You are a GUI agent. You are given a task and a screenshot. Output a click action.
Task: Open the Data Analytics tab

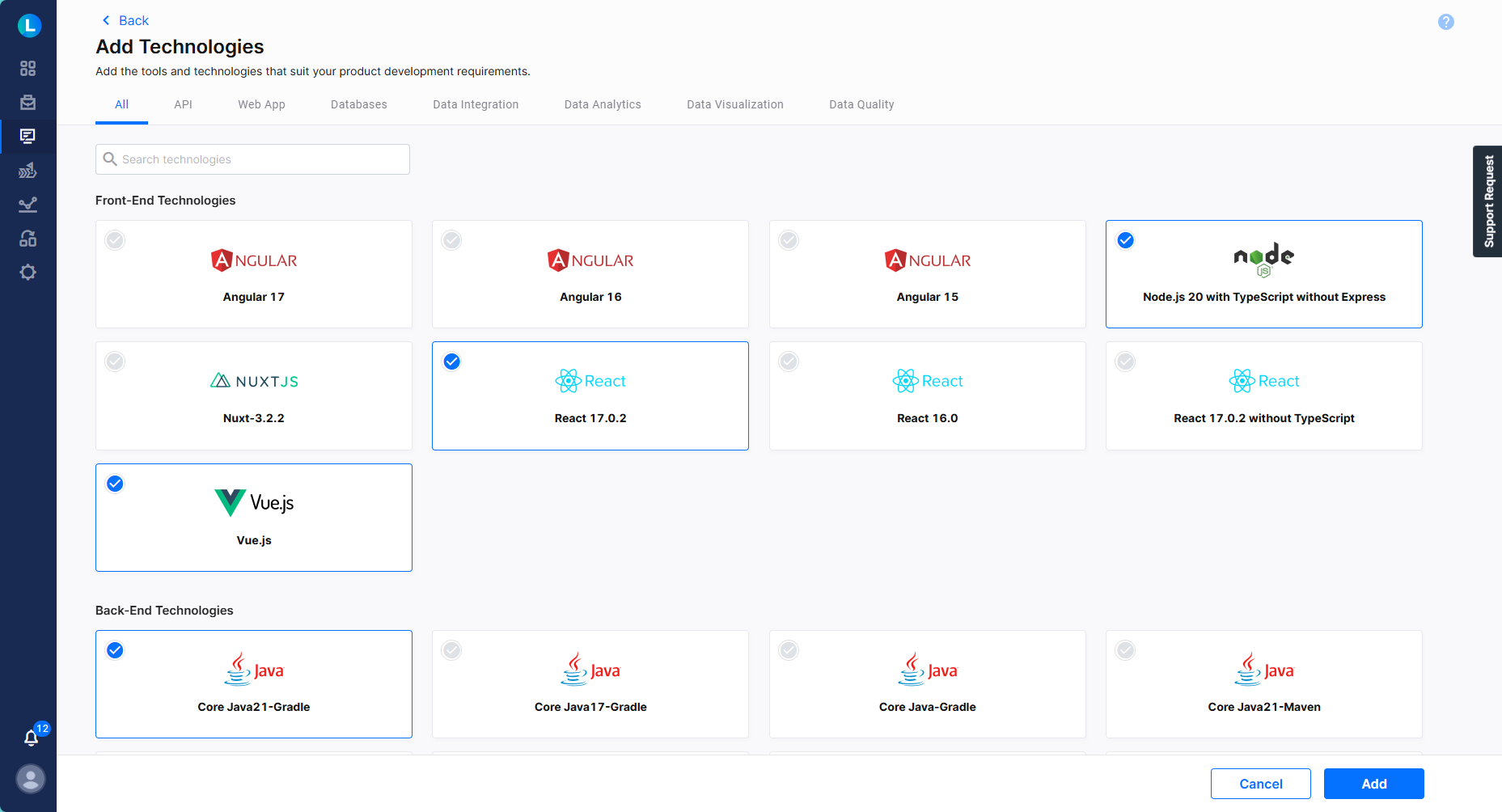coord(602,104)
